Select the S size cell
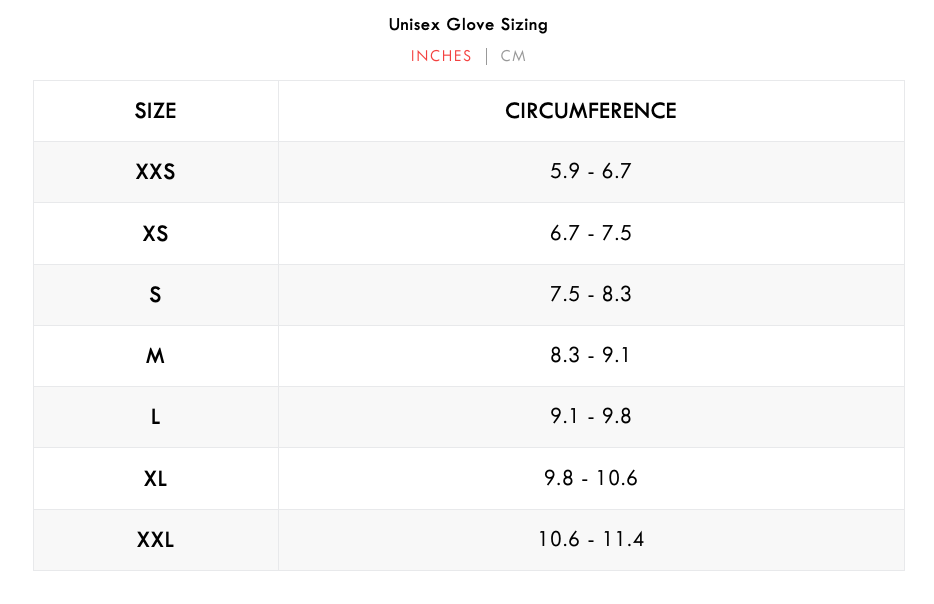This screenshot has width=934, height=604. [155, 295]
